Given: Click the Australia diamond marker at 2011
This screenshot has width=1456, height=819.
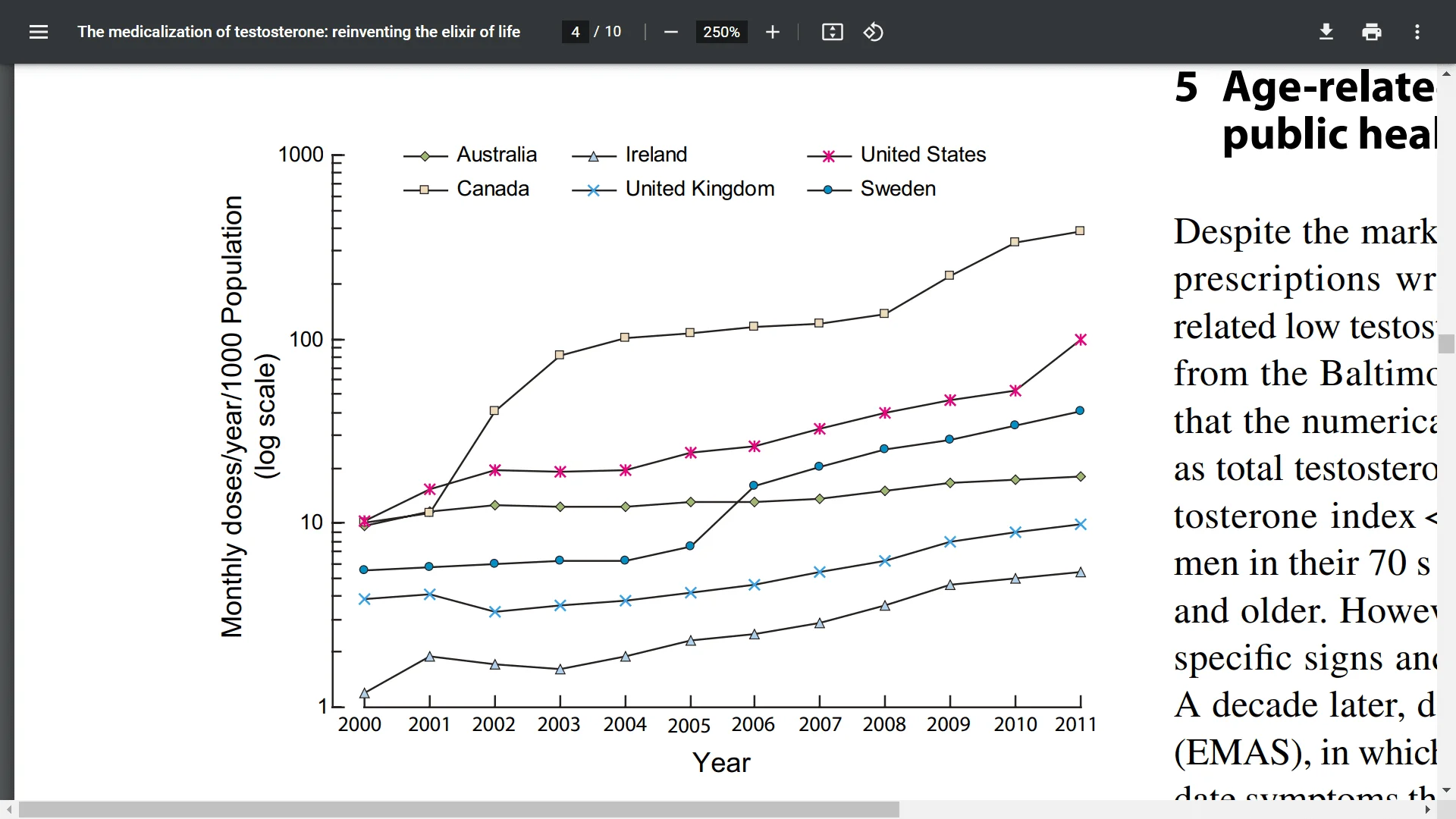Looking at the screenshot, I should (x=1081, y=477).
